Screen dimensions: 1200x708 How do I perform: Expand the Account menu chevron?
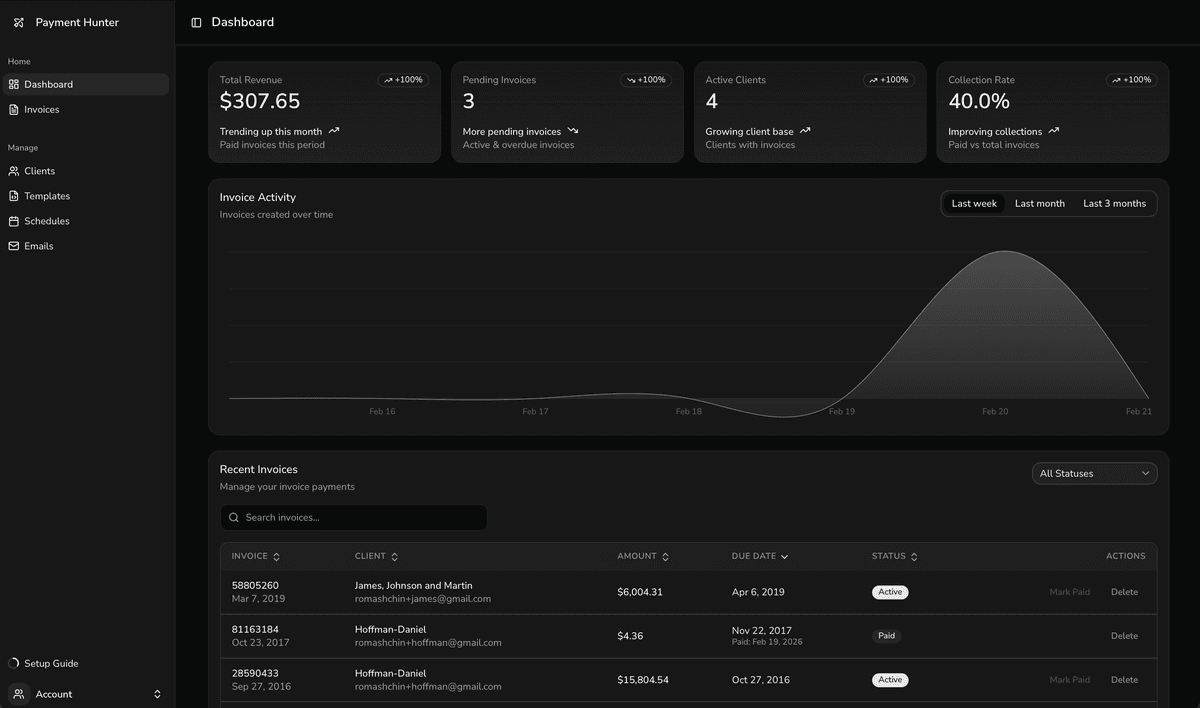point(157,693)
